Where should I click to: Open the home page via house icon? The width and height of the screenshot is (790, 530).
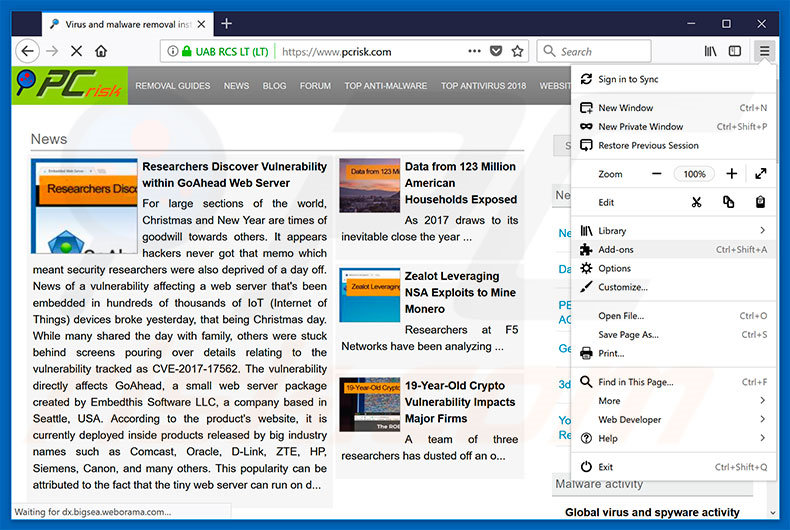tap(101, 51)
